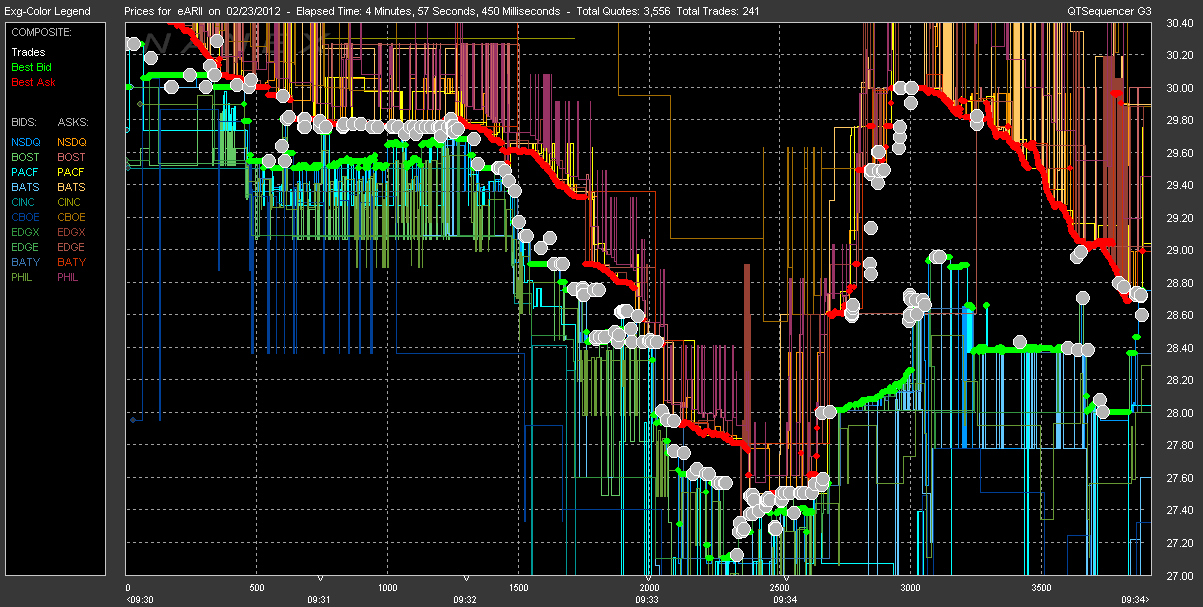
Task: Pick BOST under the BIDS column
Action: pyautogui.click(x=26, y=157)
